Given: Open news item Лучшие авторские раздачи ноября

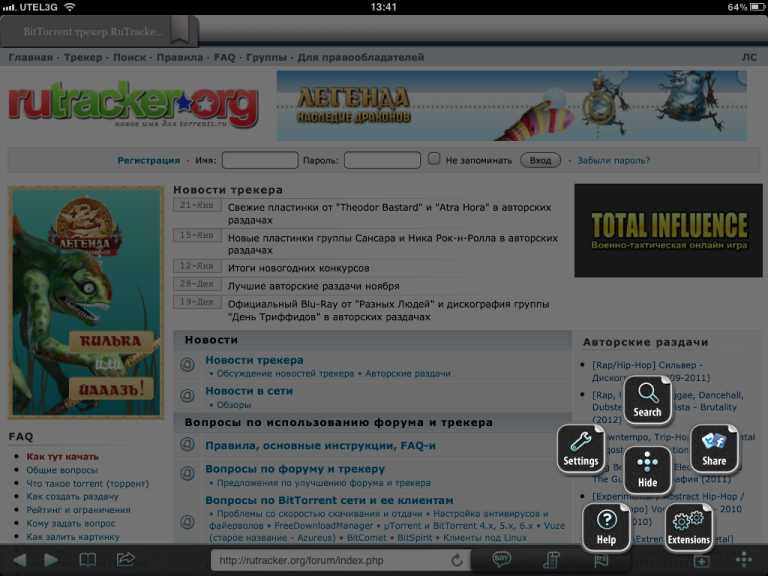Looking at the screenshot, I should (313, 286).
